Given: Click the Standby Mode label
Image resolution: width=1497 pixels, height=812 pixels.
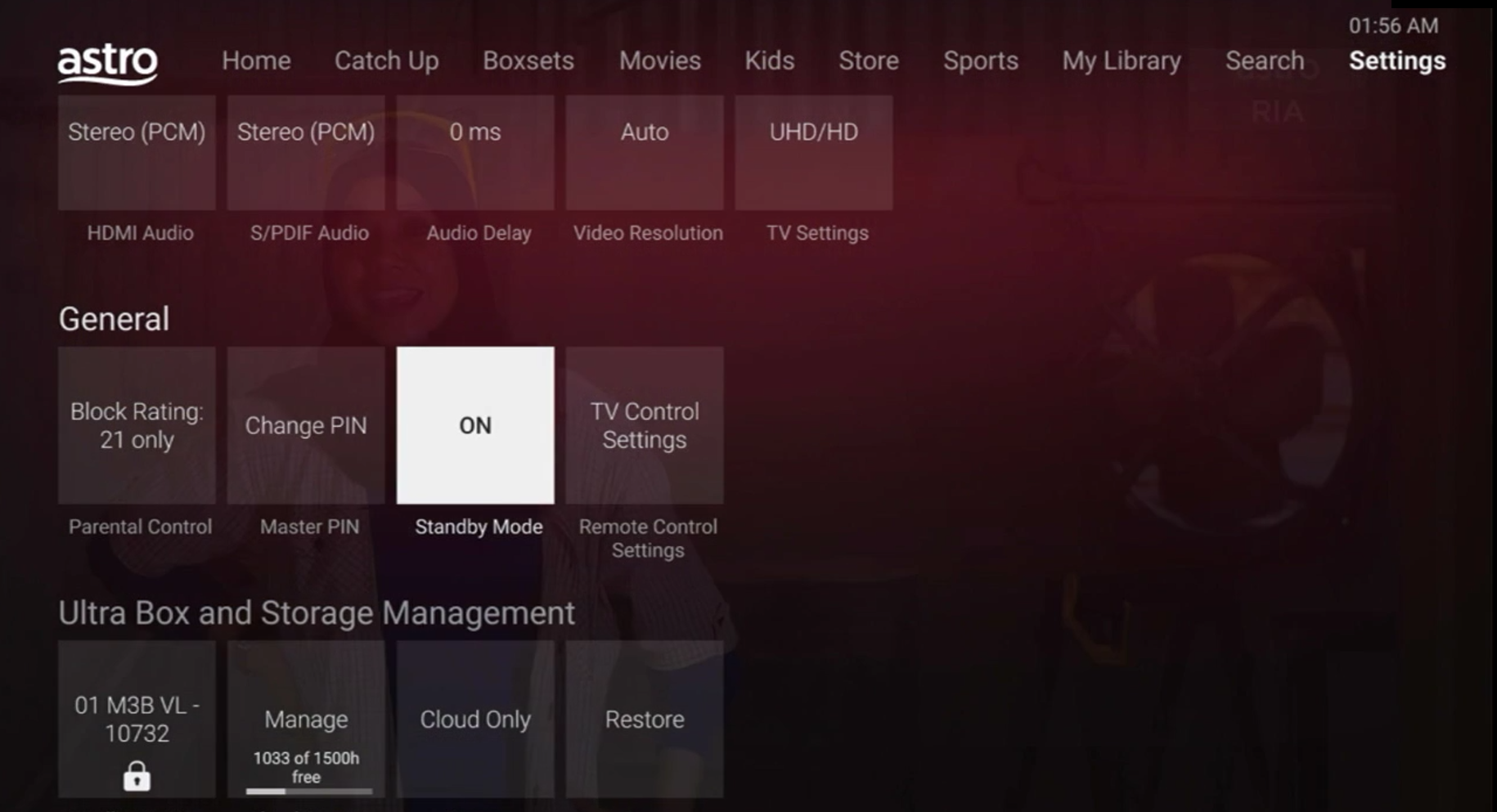Looking at the screenshot, I should click(479, 527).
